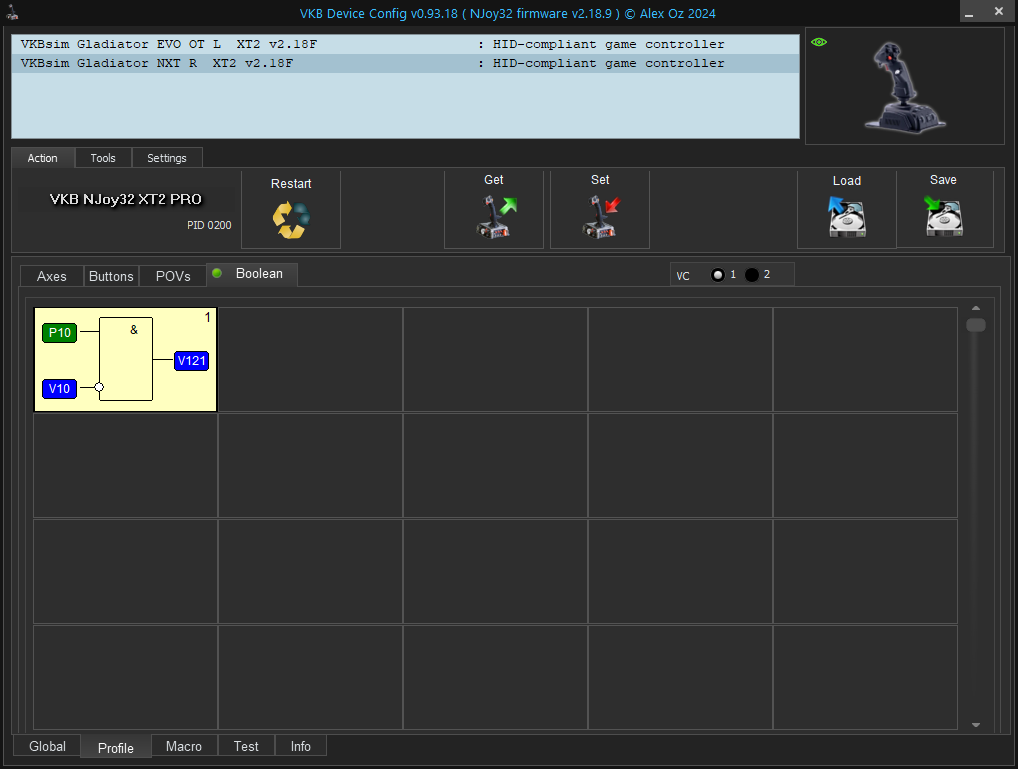Click the AND gate symbol

click(126, 359)
